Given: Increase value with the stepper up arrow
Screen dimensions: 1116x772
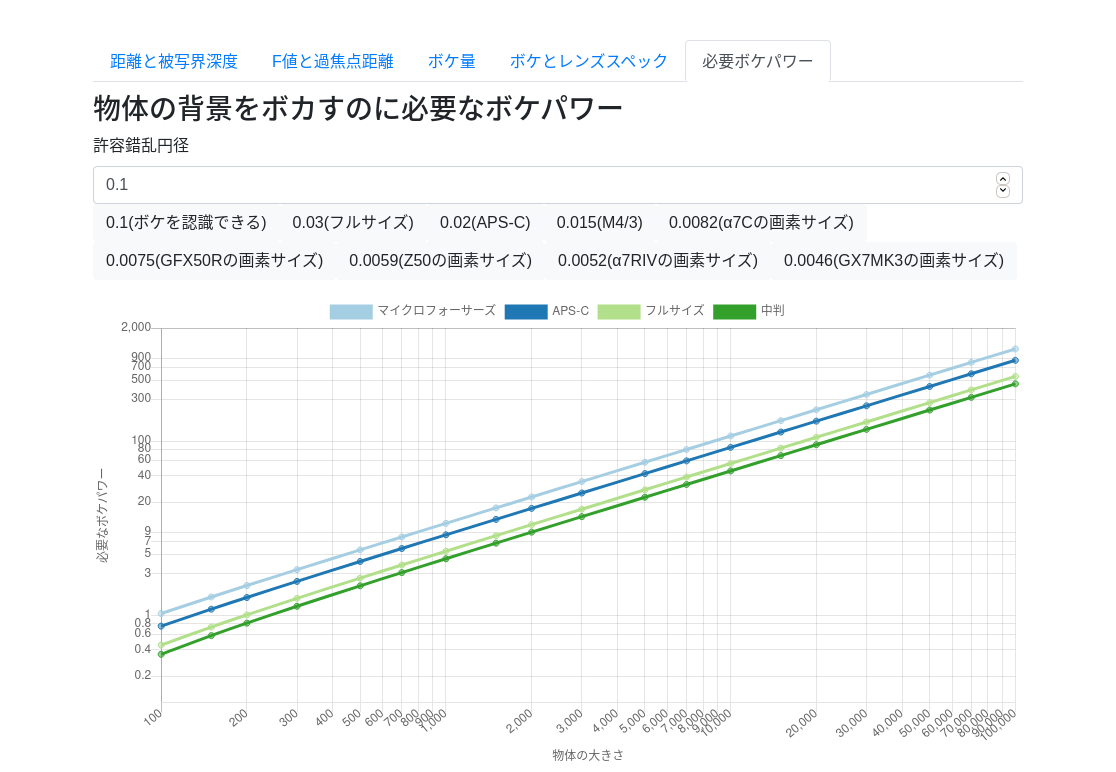Looking at the screenshot, I should (1003, 179).
